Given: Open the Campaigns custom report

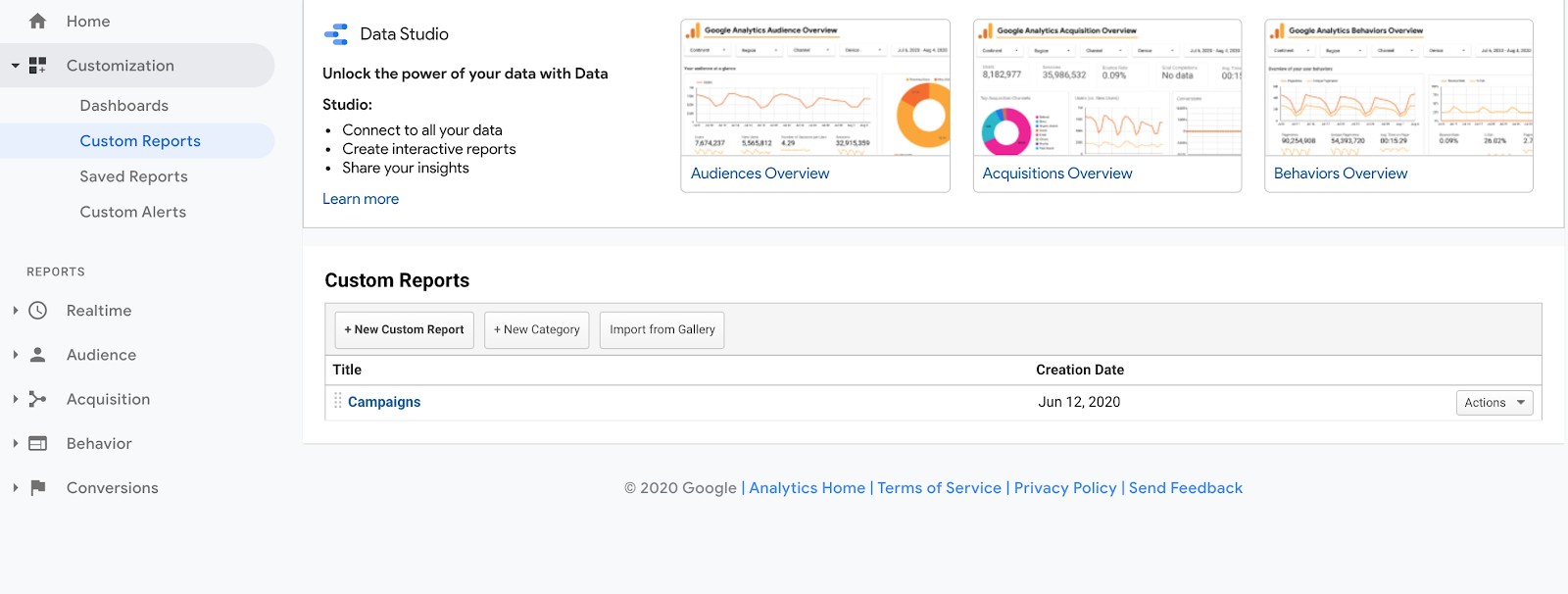Looking at the screenshot, I should click(384, 402).
